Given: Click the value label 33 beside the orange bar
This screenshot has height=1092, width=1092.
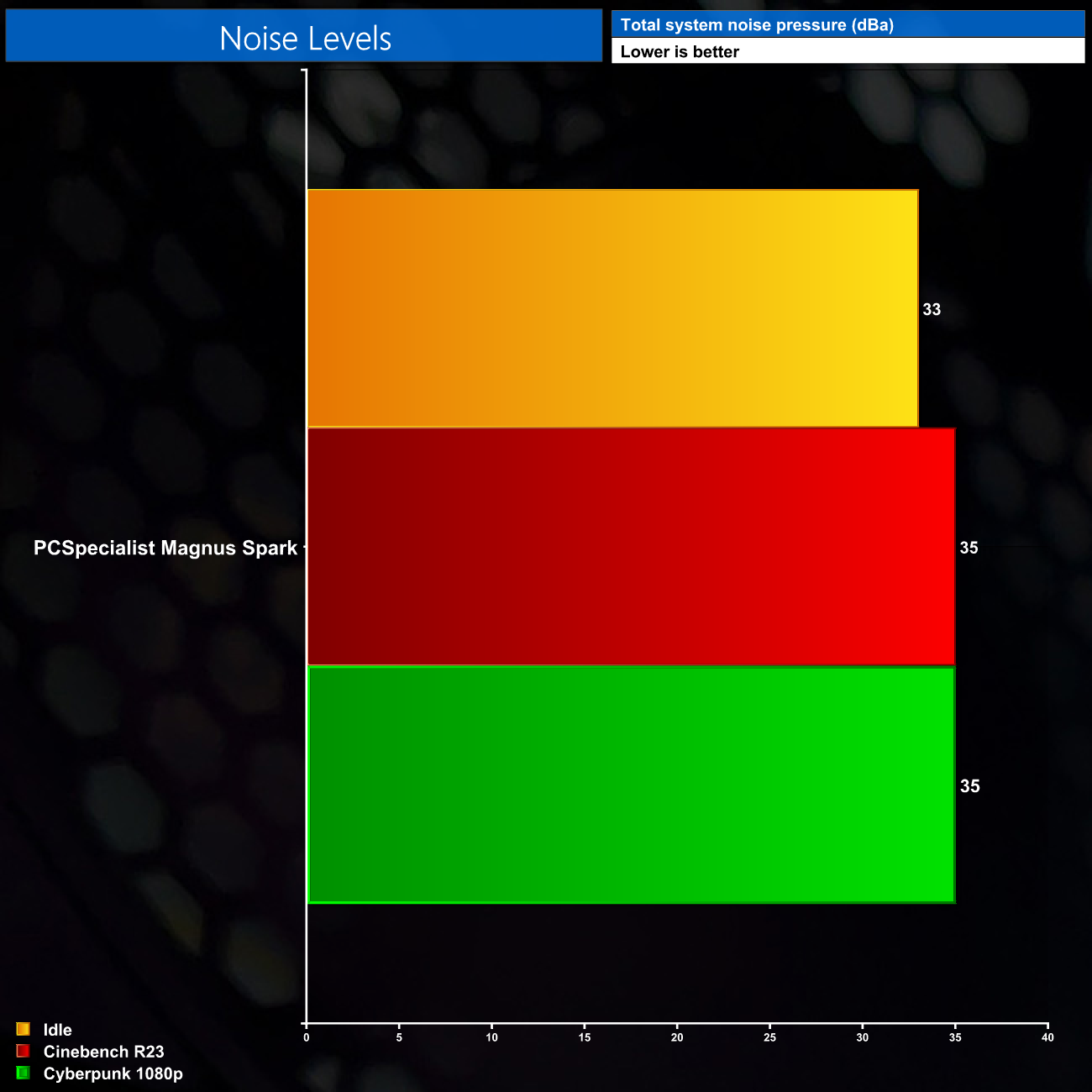Looking at the screenshot, I should tap(932, 309).
